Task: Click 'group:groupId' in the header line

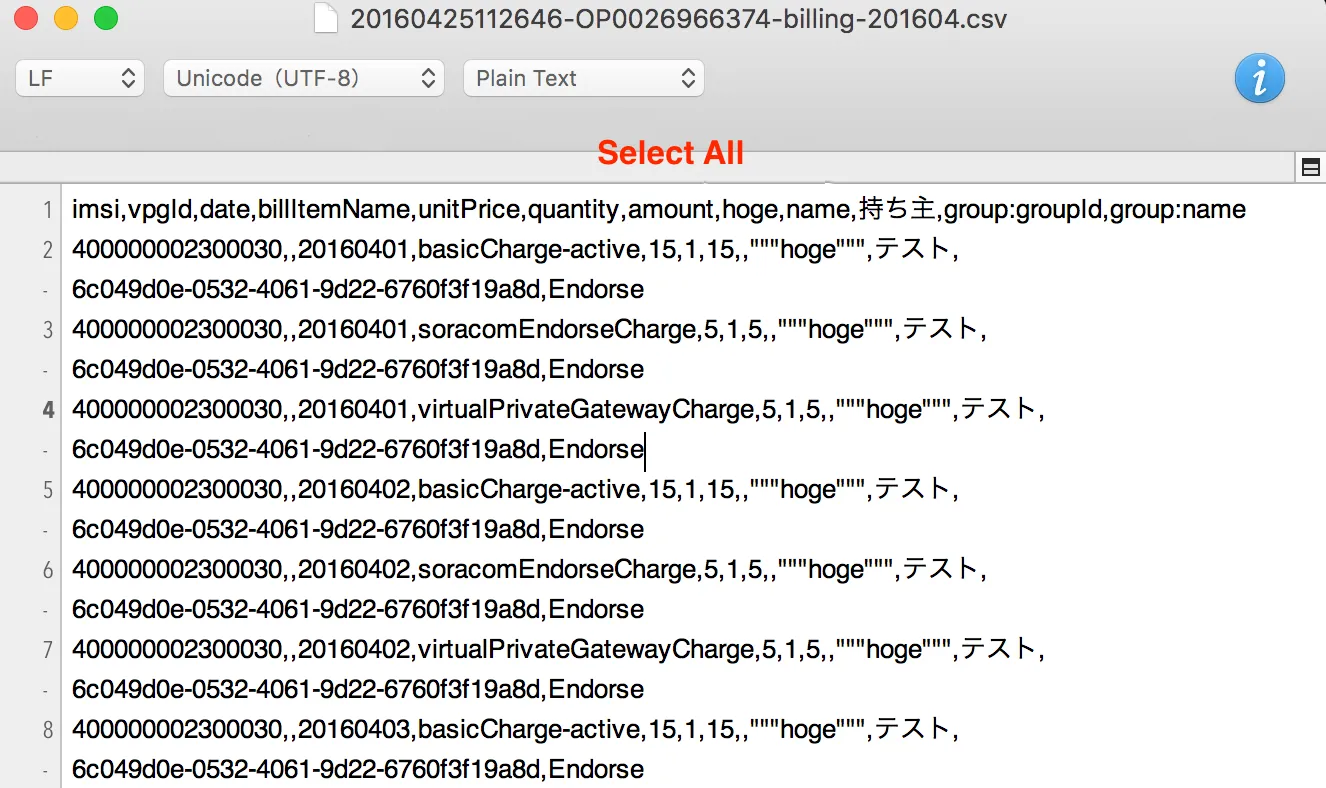Action: tap(1023, 210)
